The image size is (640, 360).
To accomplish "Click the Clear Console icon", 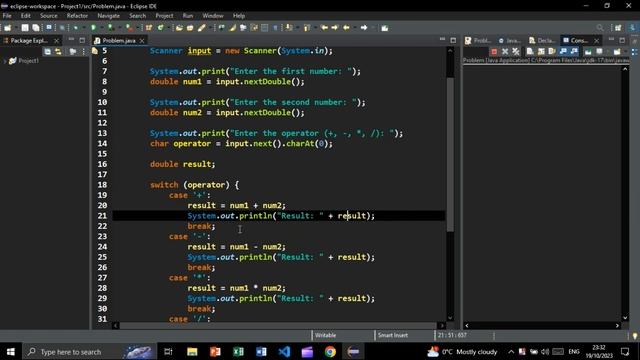I will (x=530, y=51).
